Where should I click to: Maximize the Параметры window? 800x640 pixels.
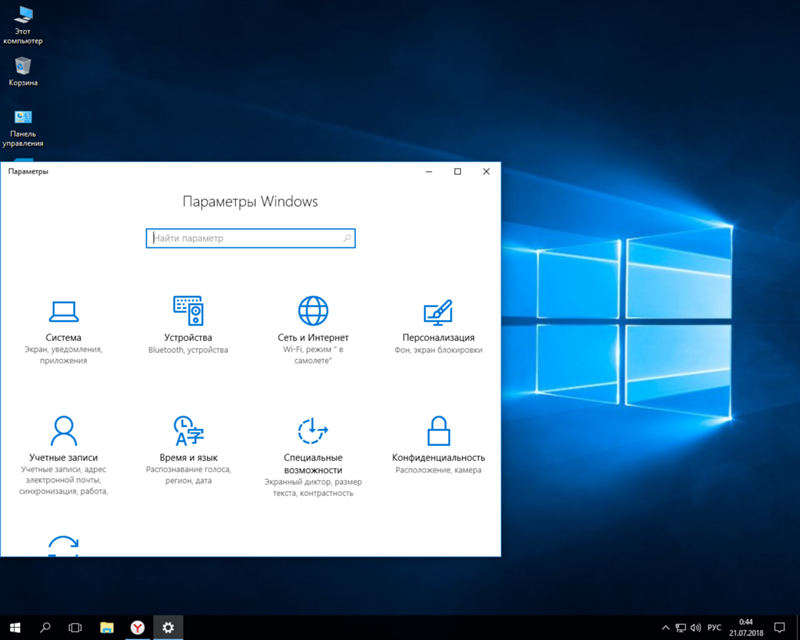pos(458,171)
